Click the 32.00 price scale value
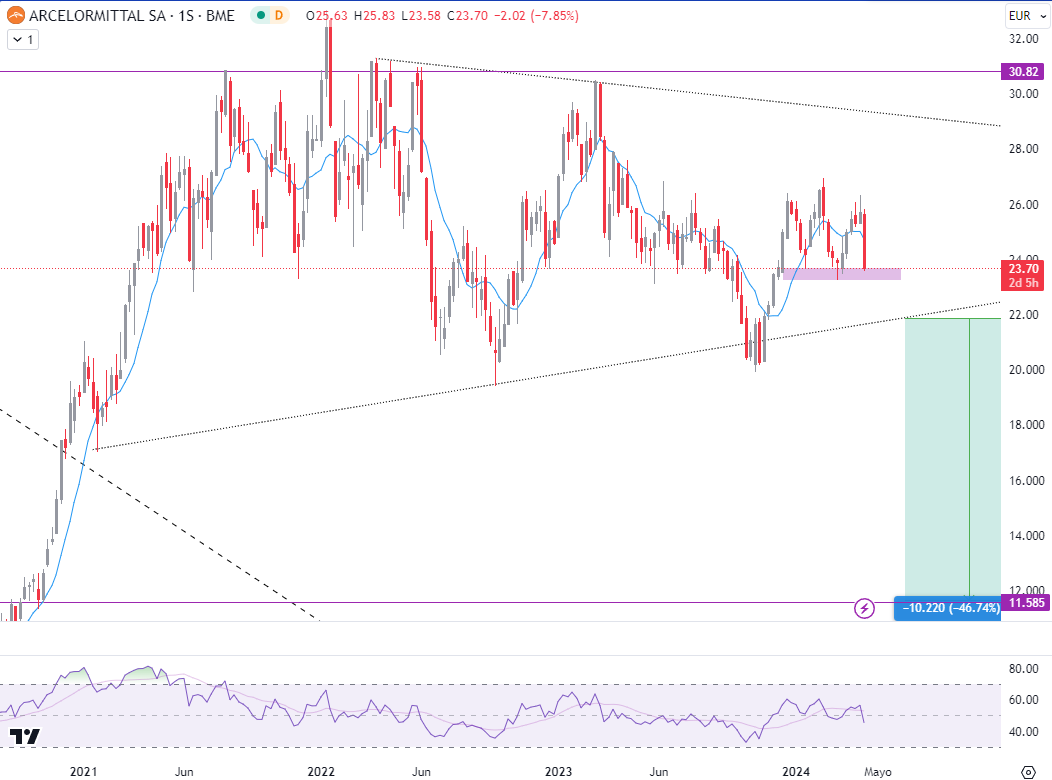Image resolution: width=1052 pixels, height=780 pixels. point(1023,39)
